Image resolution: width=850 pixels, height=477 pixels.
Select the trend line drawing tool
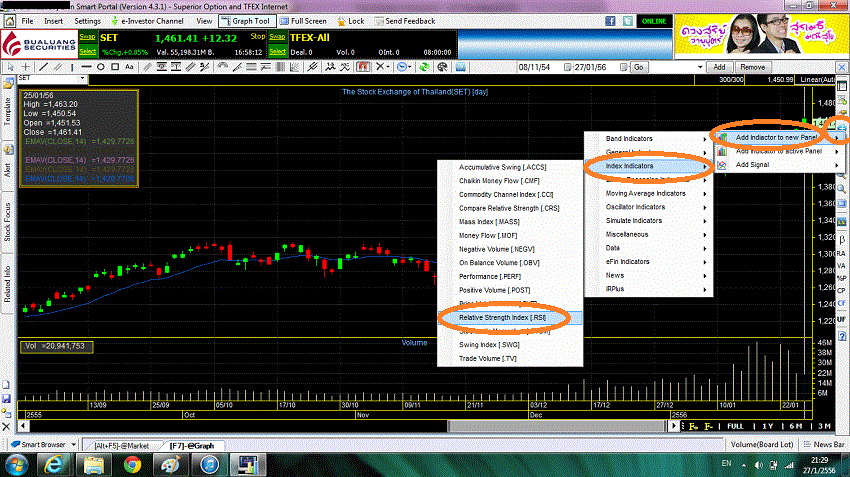coord(43,67)
